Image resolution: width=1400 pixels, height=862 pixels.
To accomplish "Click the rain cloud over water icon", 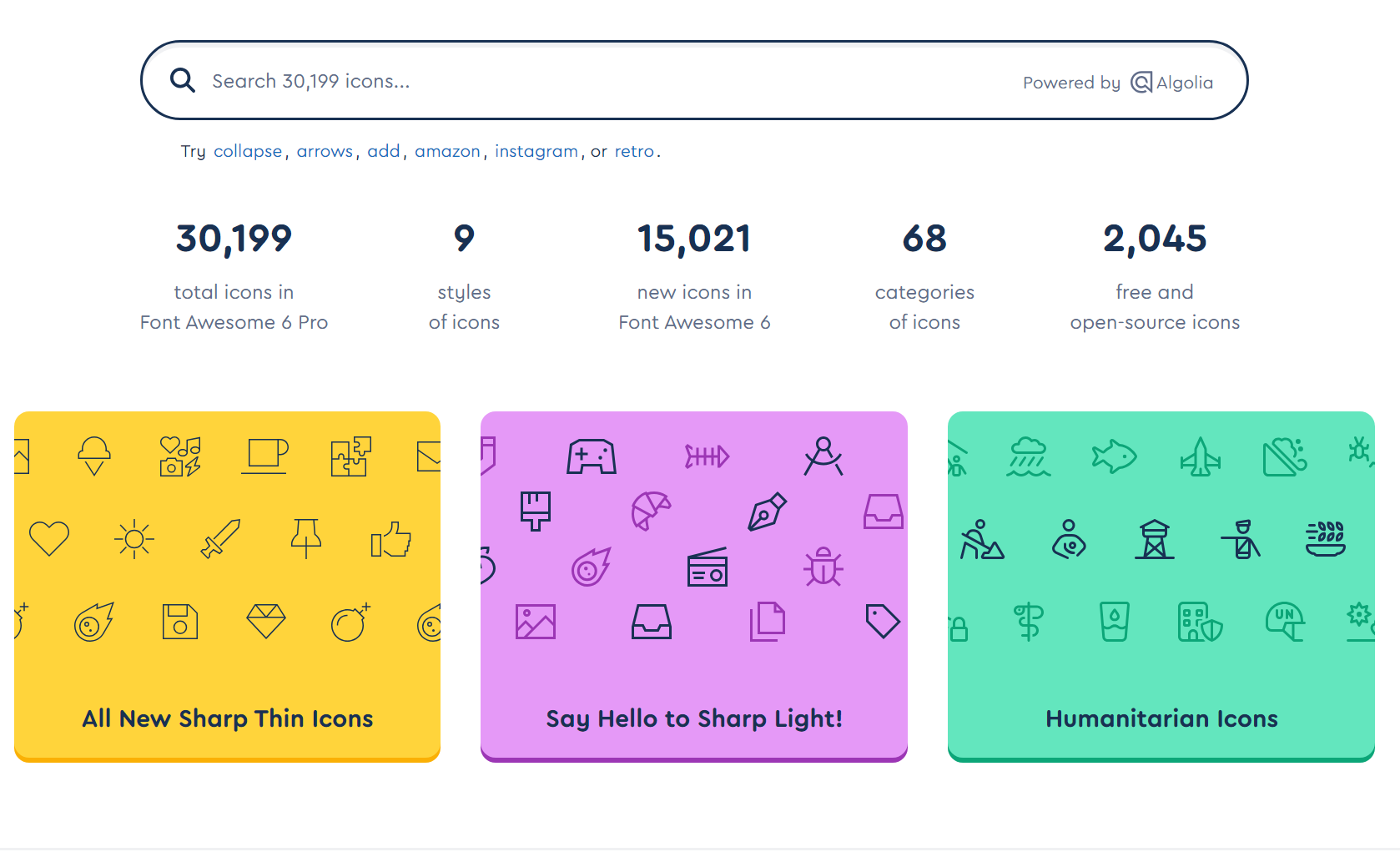I will [1029, 456].
